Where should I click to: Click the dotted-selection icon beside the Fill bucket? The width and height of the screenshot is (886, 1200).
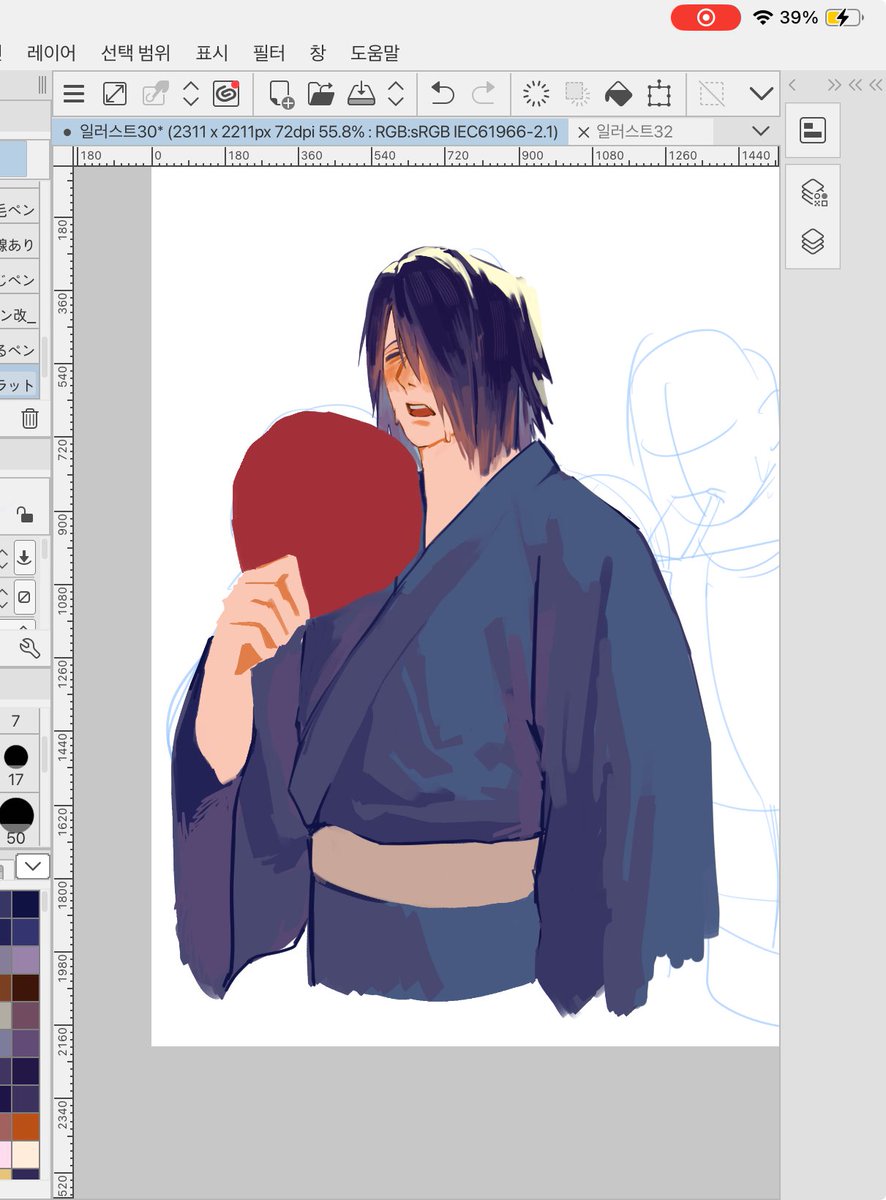pyautogui.click(x=577, y=94)
